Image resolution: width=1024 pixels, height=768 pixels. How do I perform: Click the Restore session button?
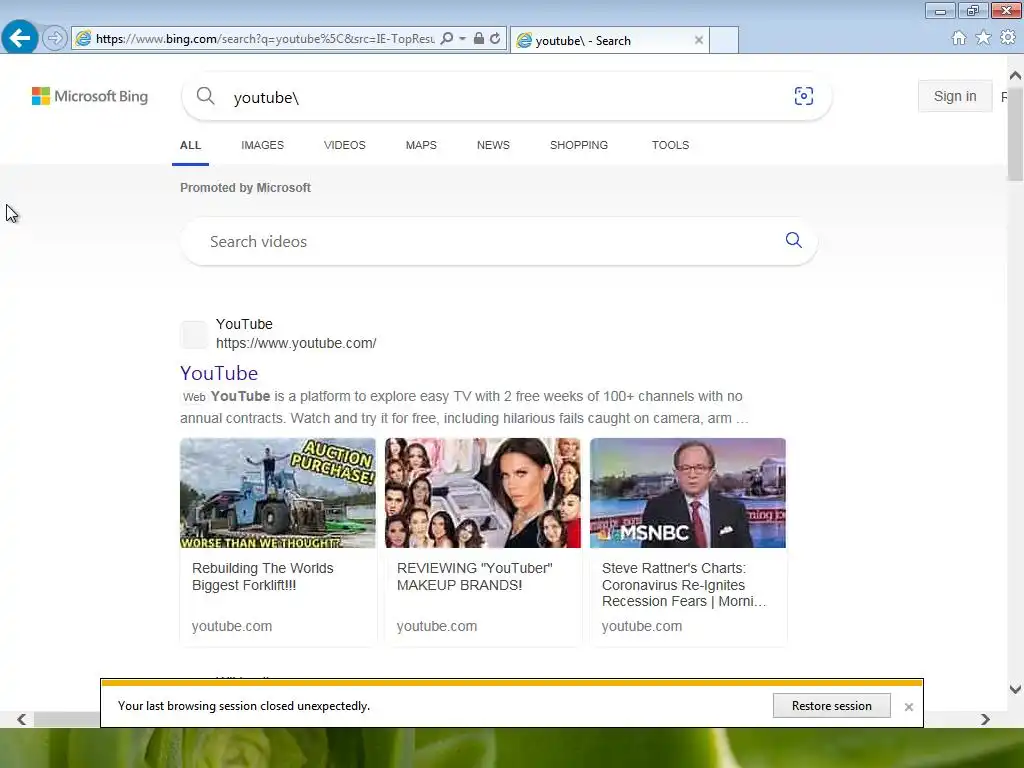click(x=831, y=705)
